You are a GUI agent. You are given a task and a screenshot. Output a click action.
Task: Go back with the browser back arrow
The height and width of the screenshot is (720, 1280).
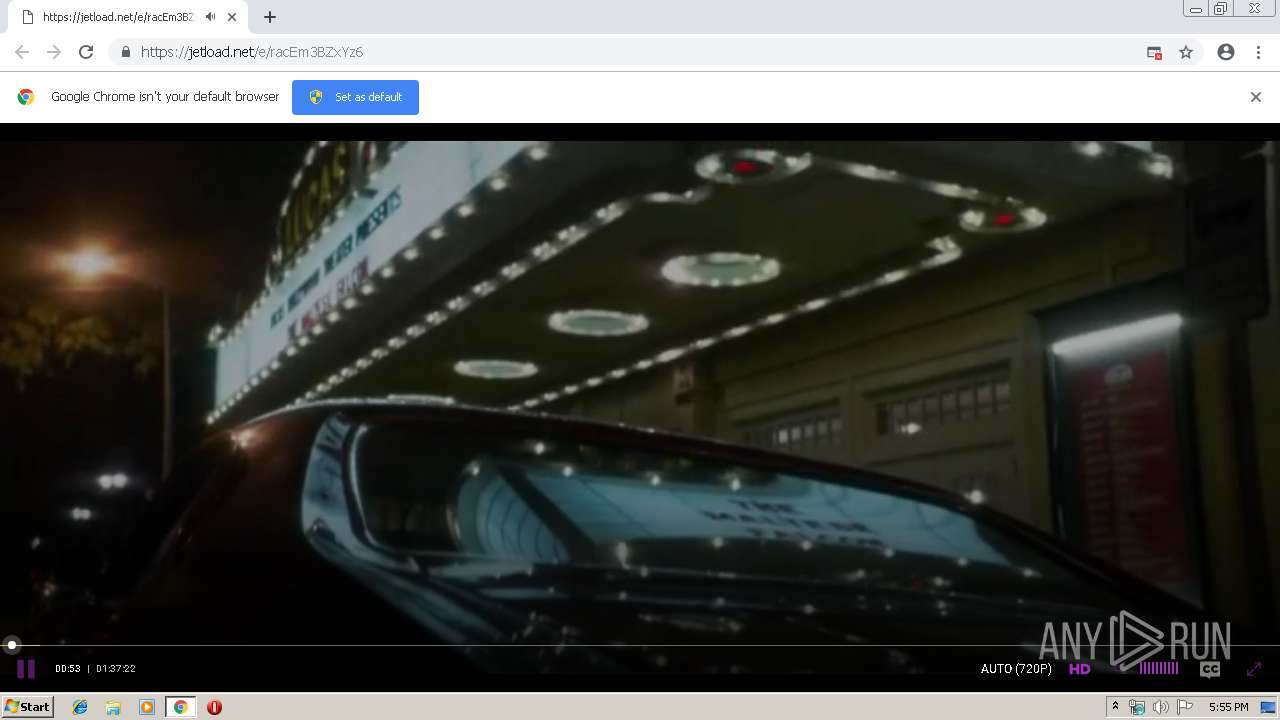(x=22, y=52)
